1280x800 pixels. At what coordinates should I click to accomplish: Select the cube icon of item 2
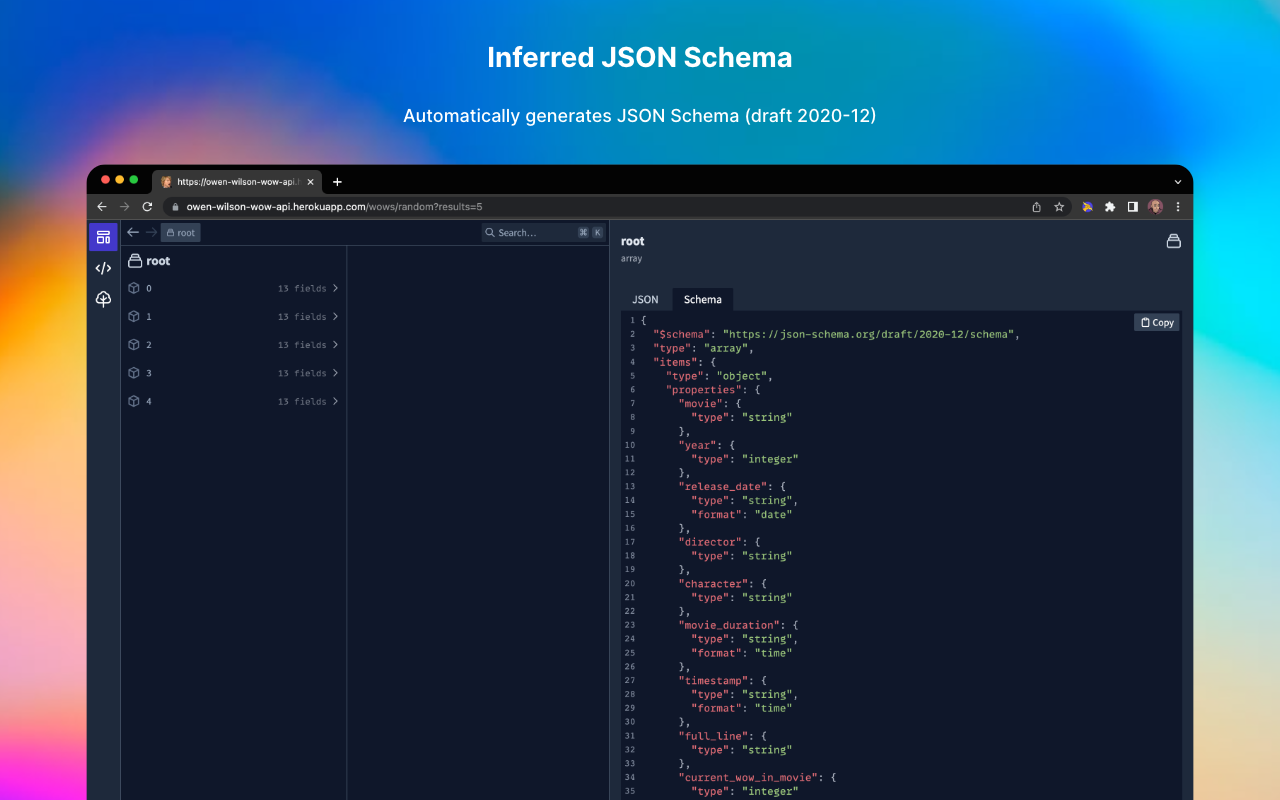(x=133, y=344)
